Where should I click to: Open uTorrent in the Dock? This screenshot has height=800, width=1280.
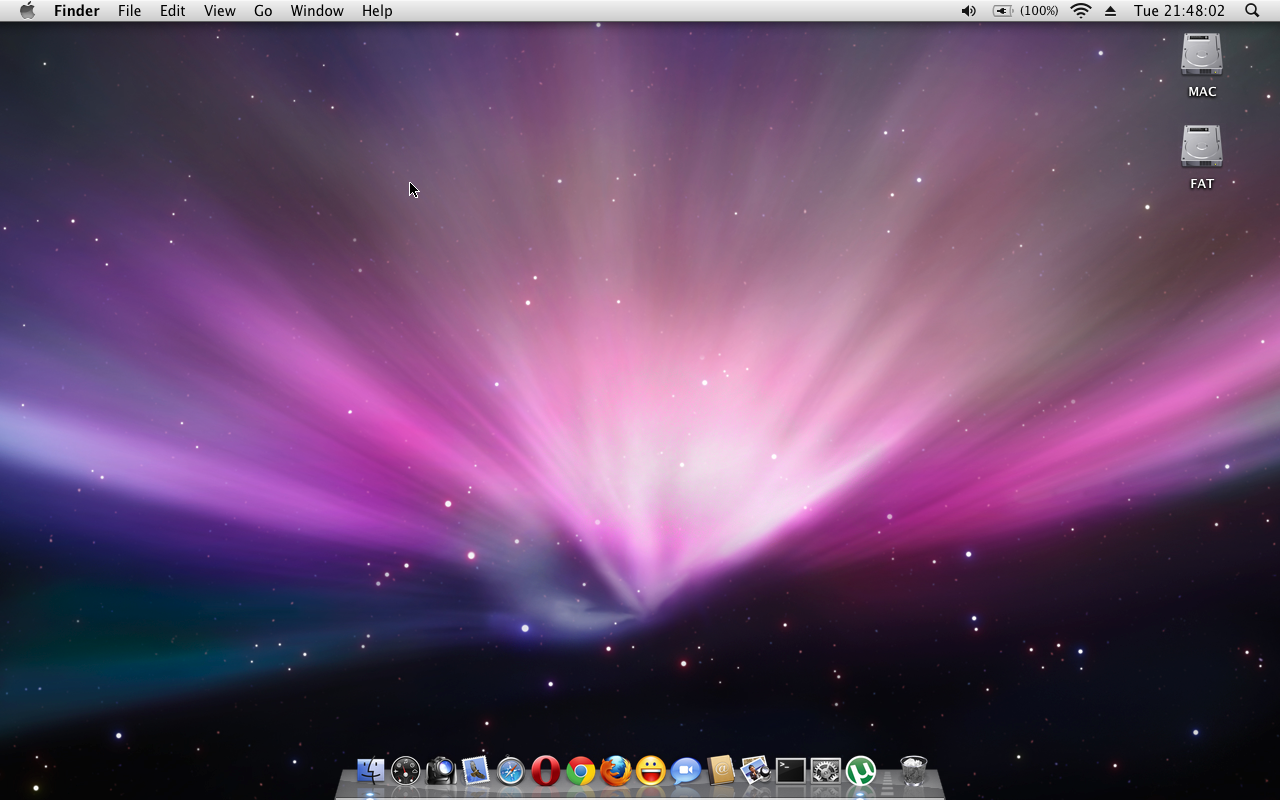[861, 771]
